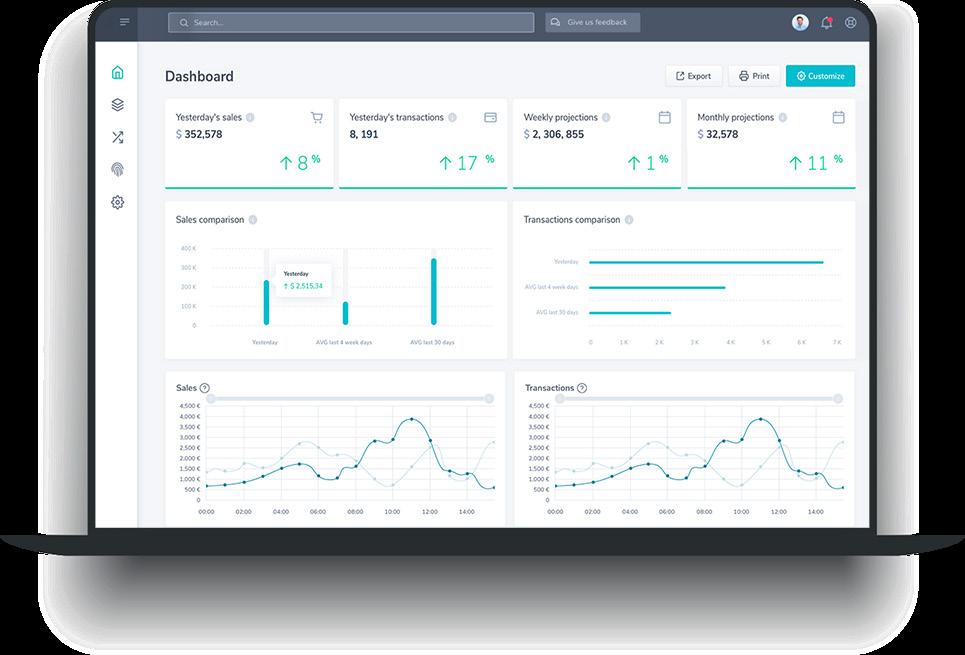Click info icon next to Yesterday's sales
This screenshot has height=655, width=965.
coord(250,117)
